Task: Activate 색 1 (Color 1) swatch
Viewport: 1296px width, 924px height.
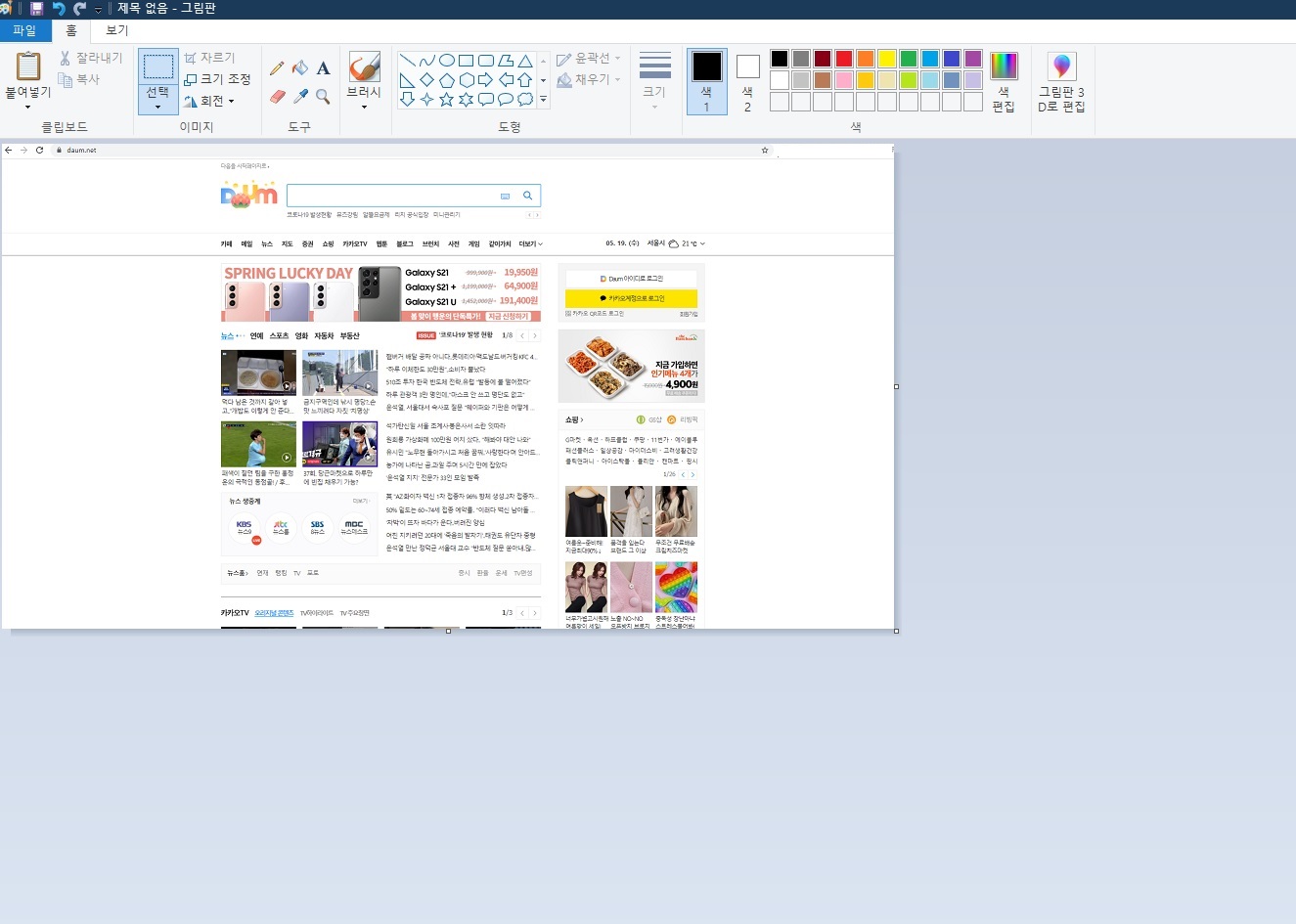Action: (707, 82)
